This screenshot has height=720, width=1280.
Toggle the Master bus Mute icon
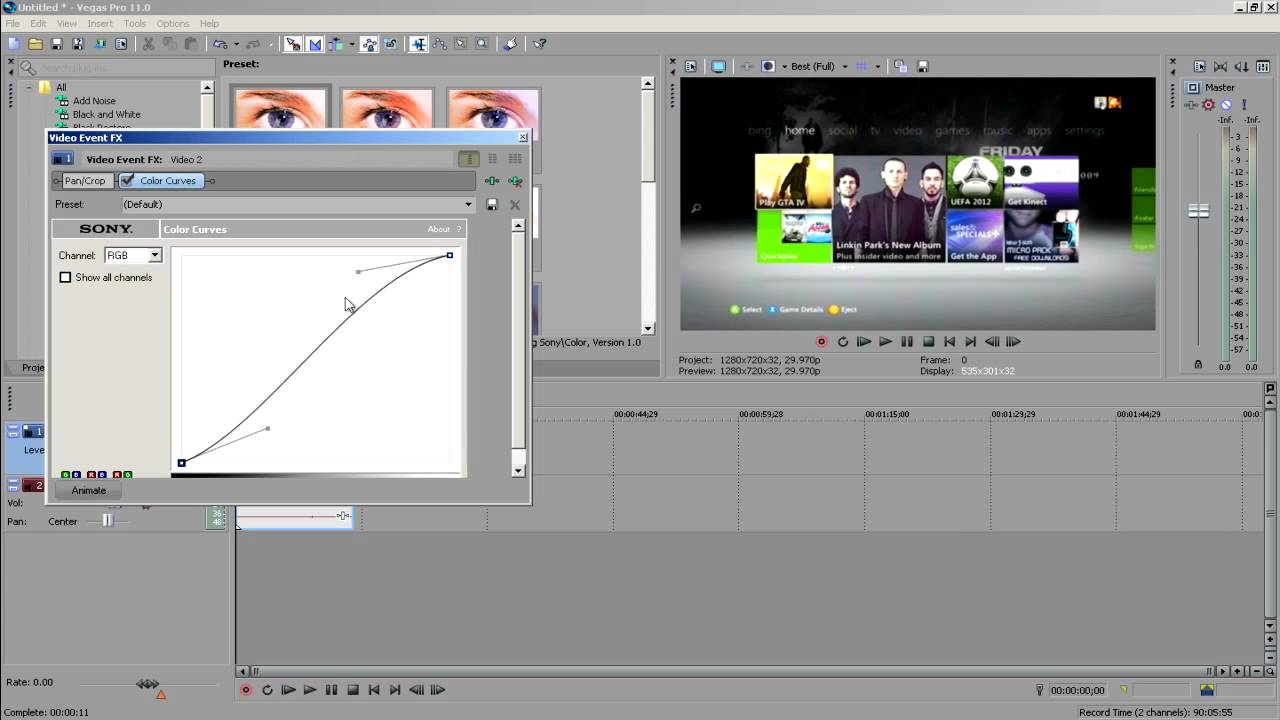click(x=1226, y=104)
